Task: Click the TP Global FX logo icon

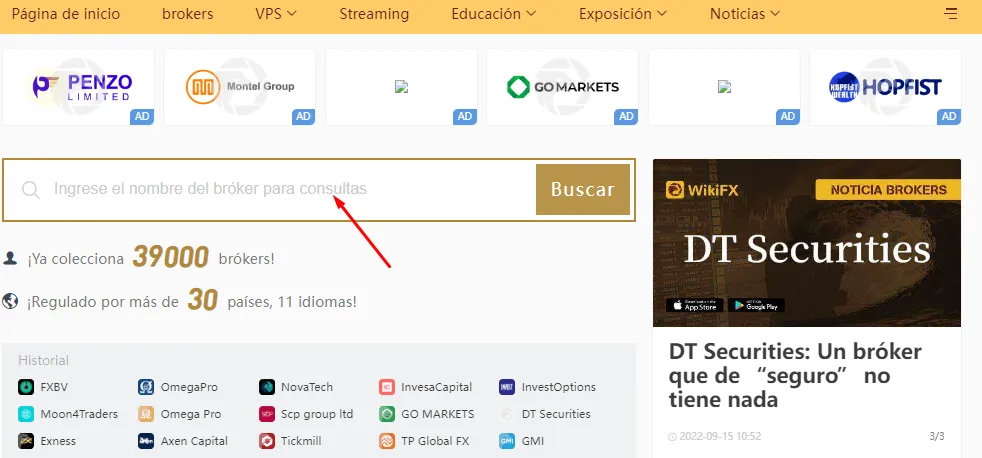Action: (x=387, y=441)
